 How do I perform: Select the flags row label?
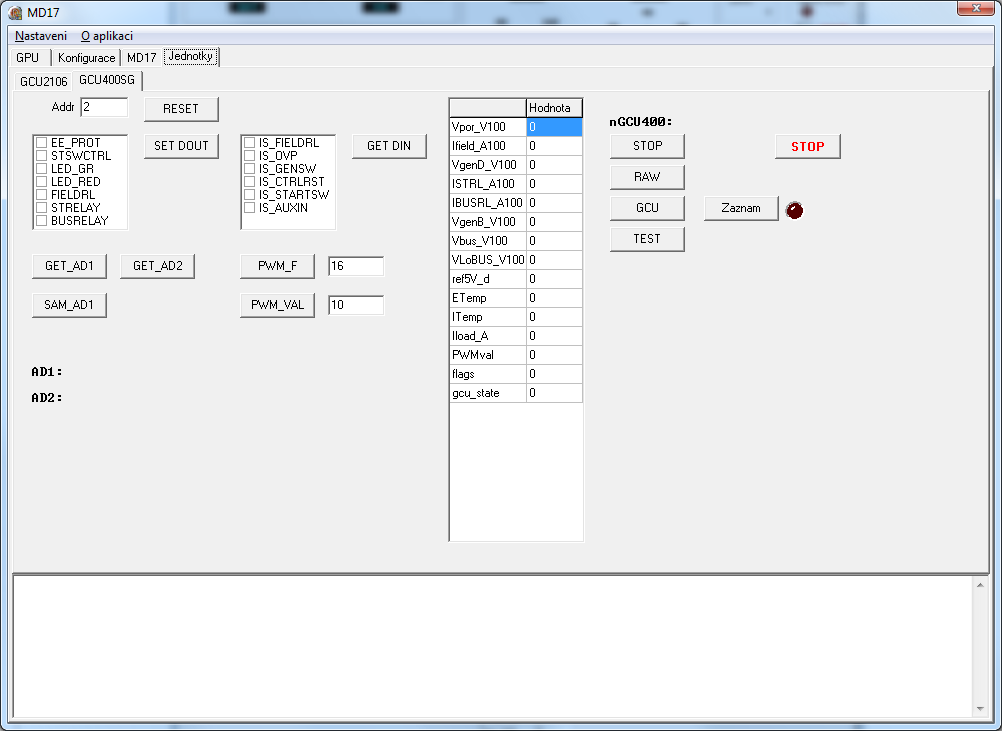pos(488,374)
